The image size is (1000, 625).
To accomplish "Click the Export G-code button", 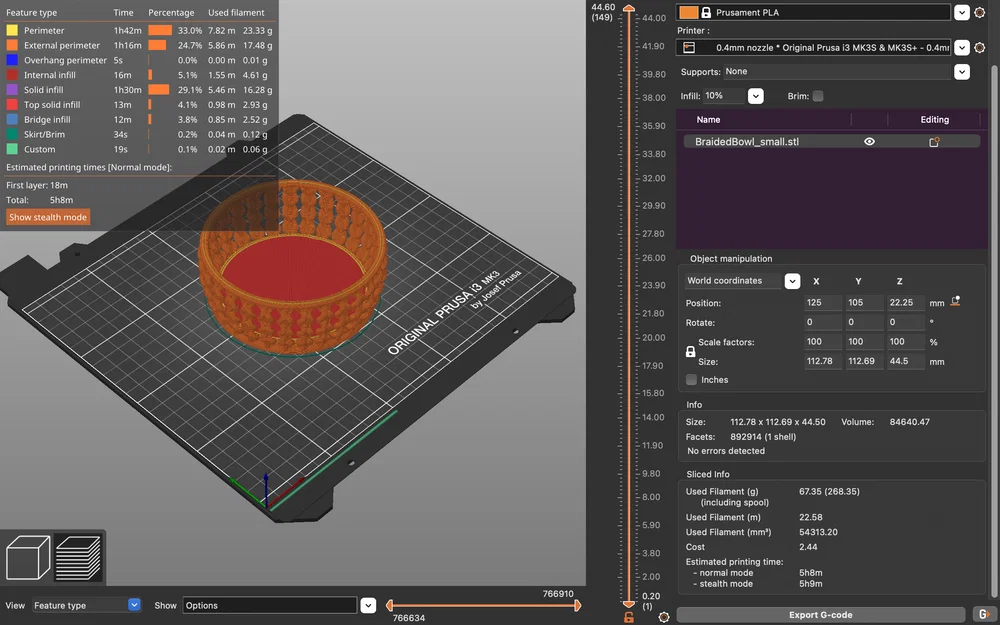I will (x=821, y=615).
